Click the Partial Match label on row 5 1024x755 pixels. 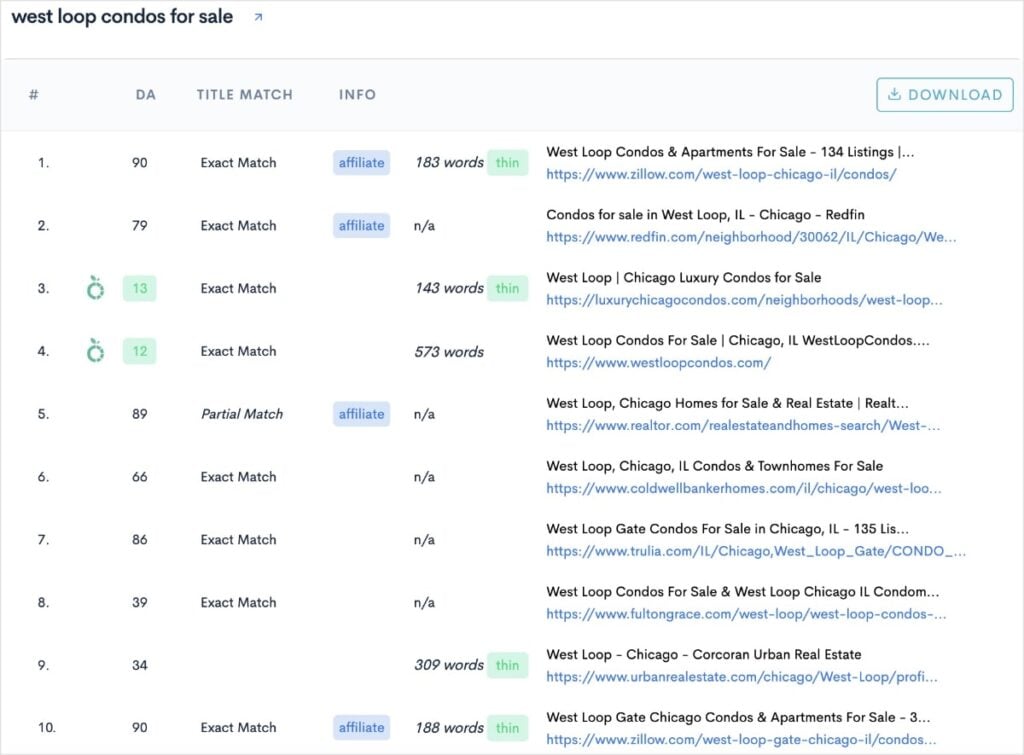coord(241,414)
